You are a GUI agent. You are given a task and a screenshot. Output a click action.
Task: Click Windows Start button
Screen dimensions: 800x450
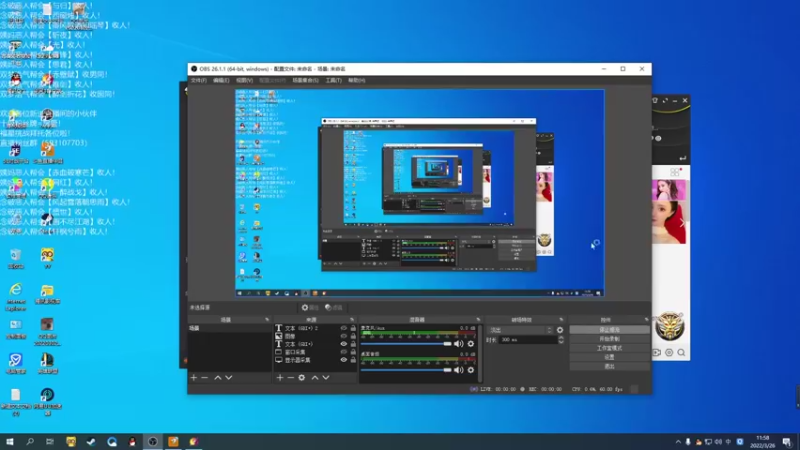pos(9,442)
